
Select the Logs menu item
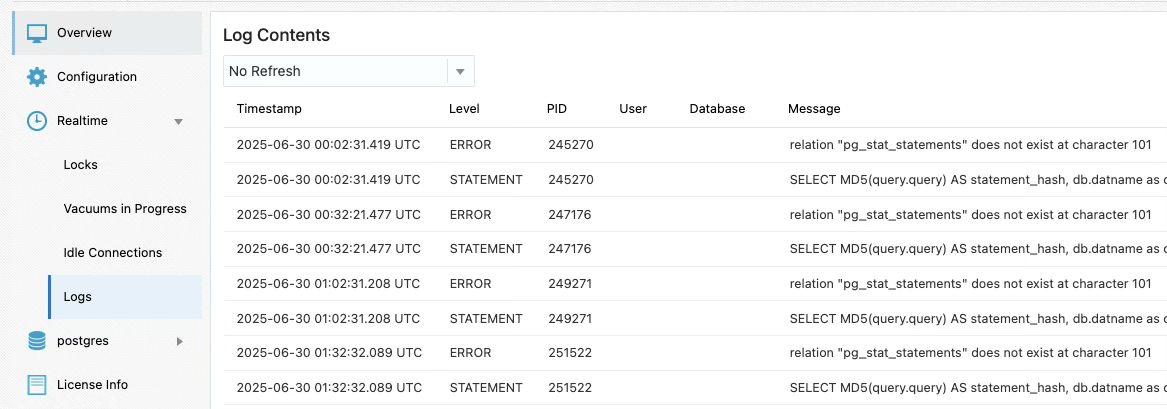(x=78, y=297)
